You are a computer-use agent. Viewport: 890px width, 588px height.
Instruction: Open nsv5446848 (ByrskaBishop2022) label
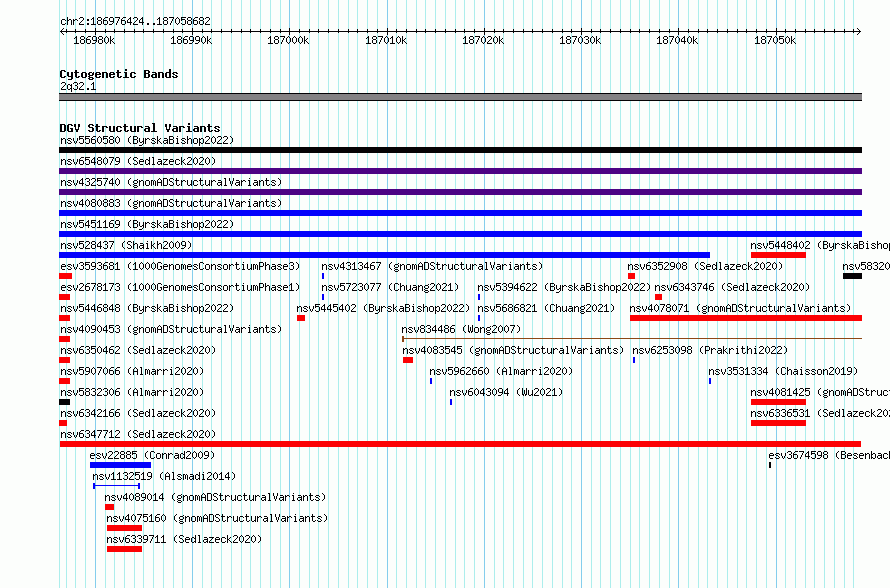pyautogui.click(x=147, y=308)
